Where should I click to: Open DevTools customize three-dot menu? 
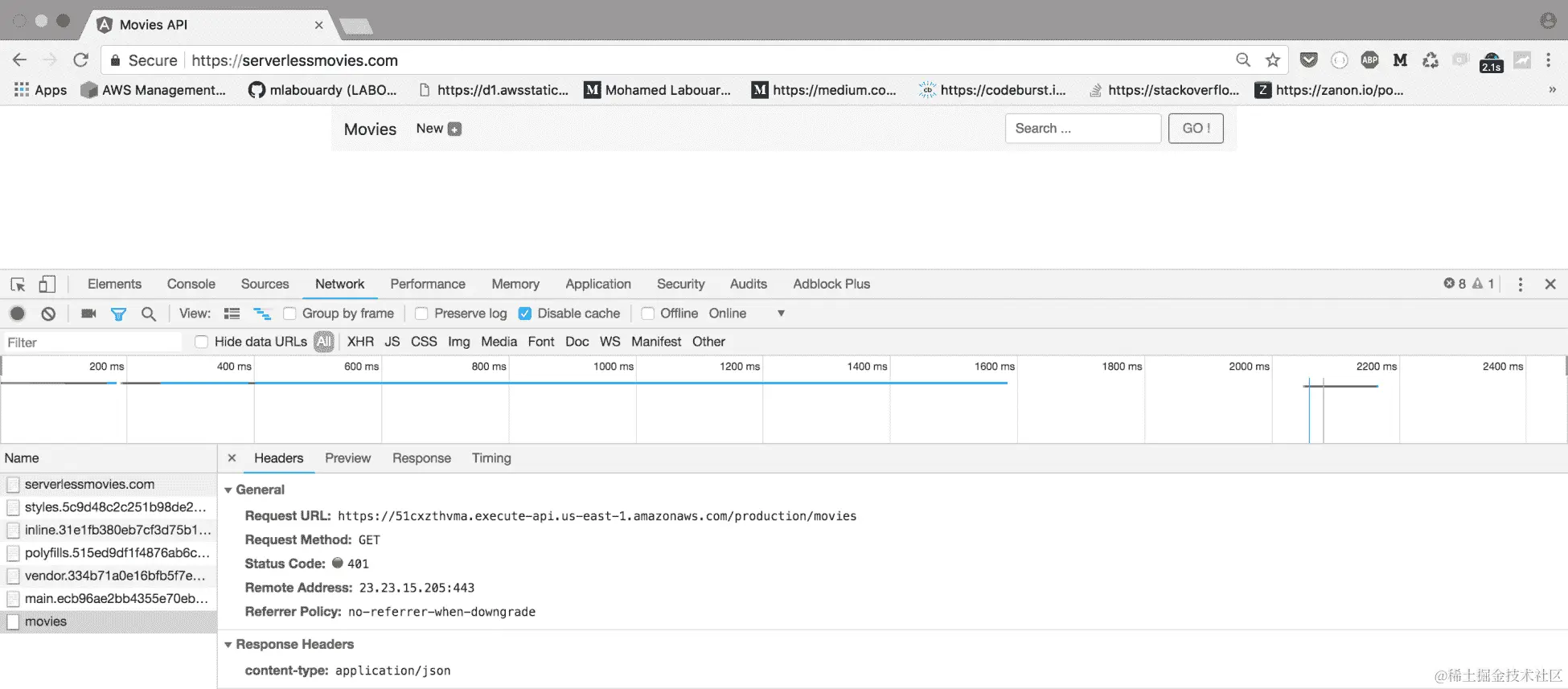pos(1520,284)
